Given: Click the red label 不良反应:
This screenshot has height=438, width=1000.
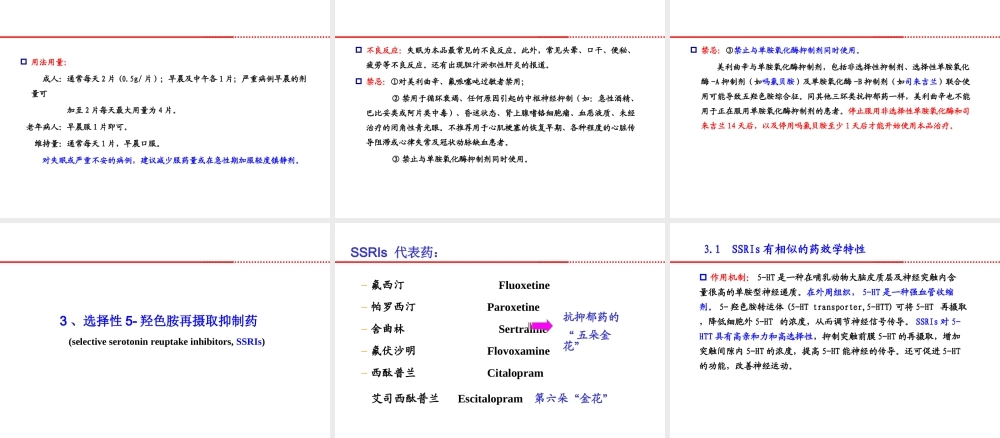Looking at the screenshot, I should tap(385, 50).
